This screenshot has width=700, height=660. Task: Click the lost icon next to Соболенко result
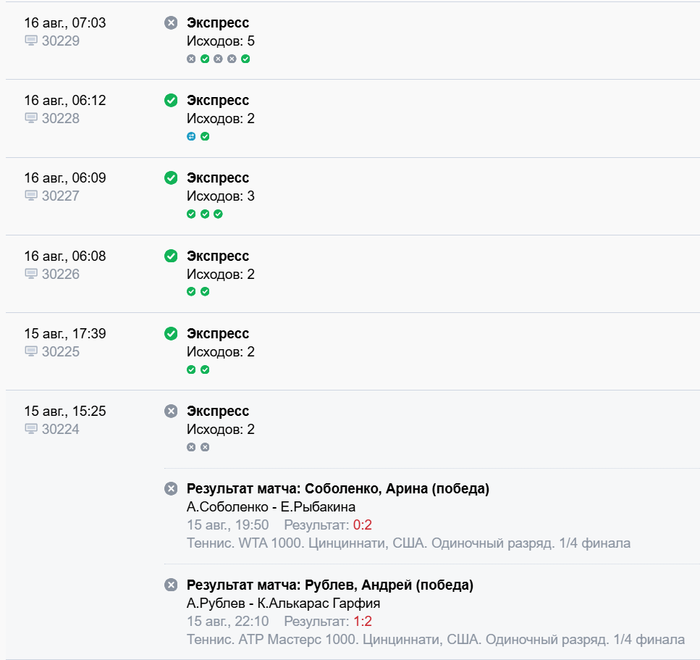pos(171,489)
